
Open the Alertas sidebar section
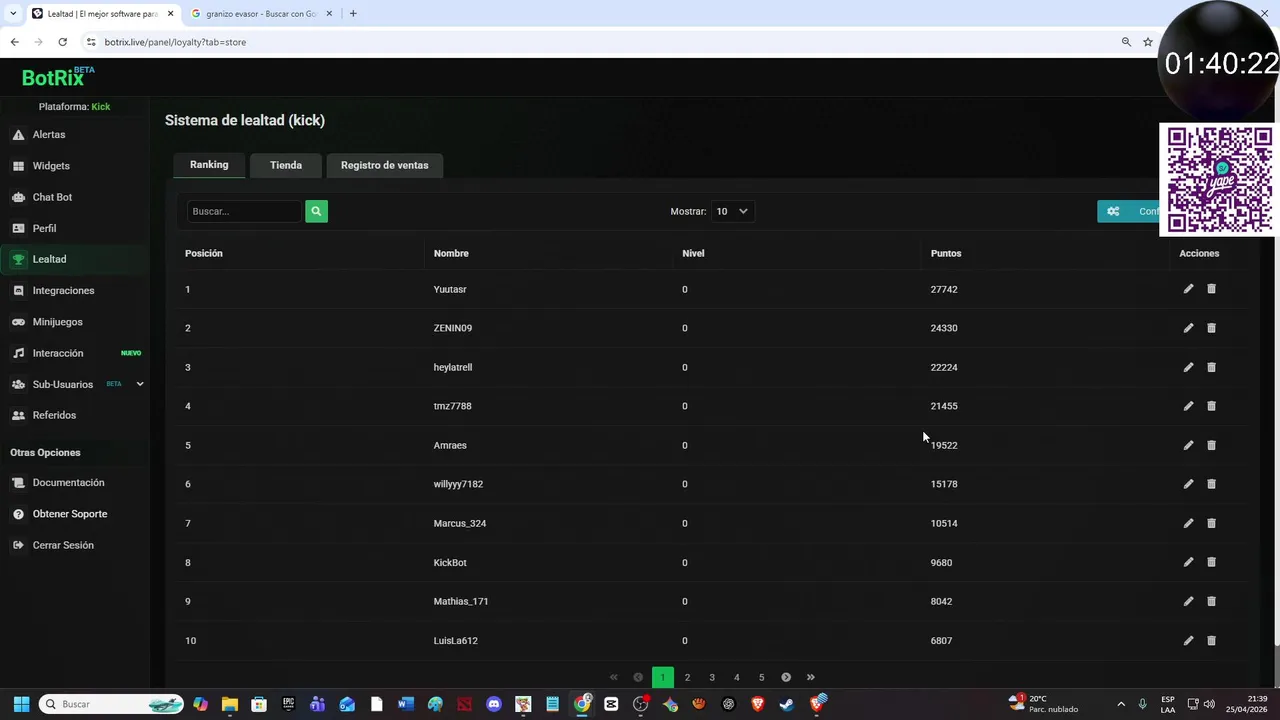(49, 135)
